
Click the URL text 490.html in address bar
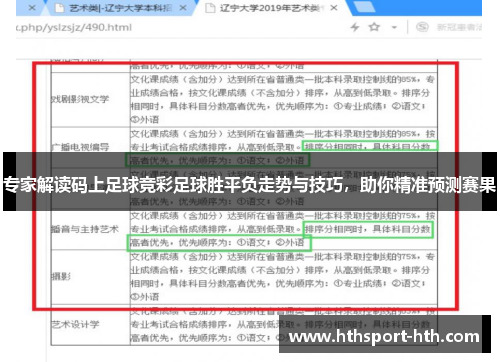click(x=109, y=27)
